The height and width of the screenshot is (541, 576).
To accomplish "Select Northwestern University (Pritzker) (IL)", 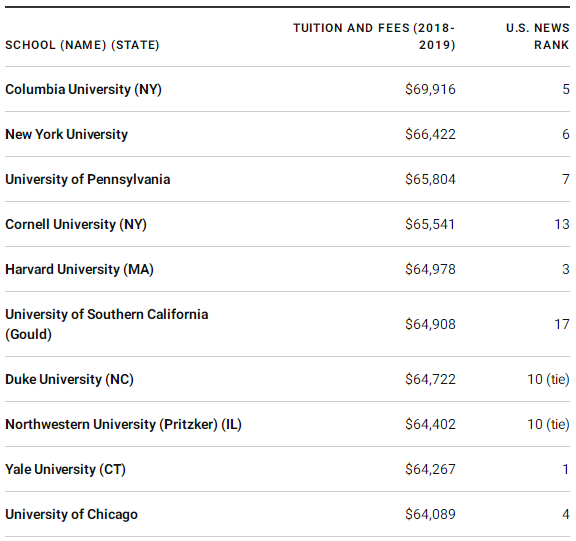I will (123, 424).
